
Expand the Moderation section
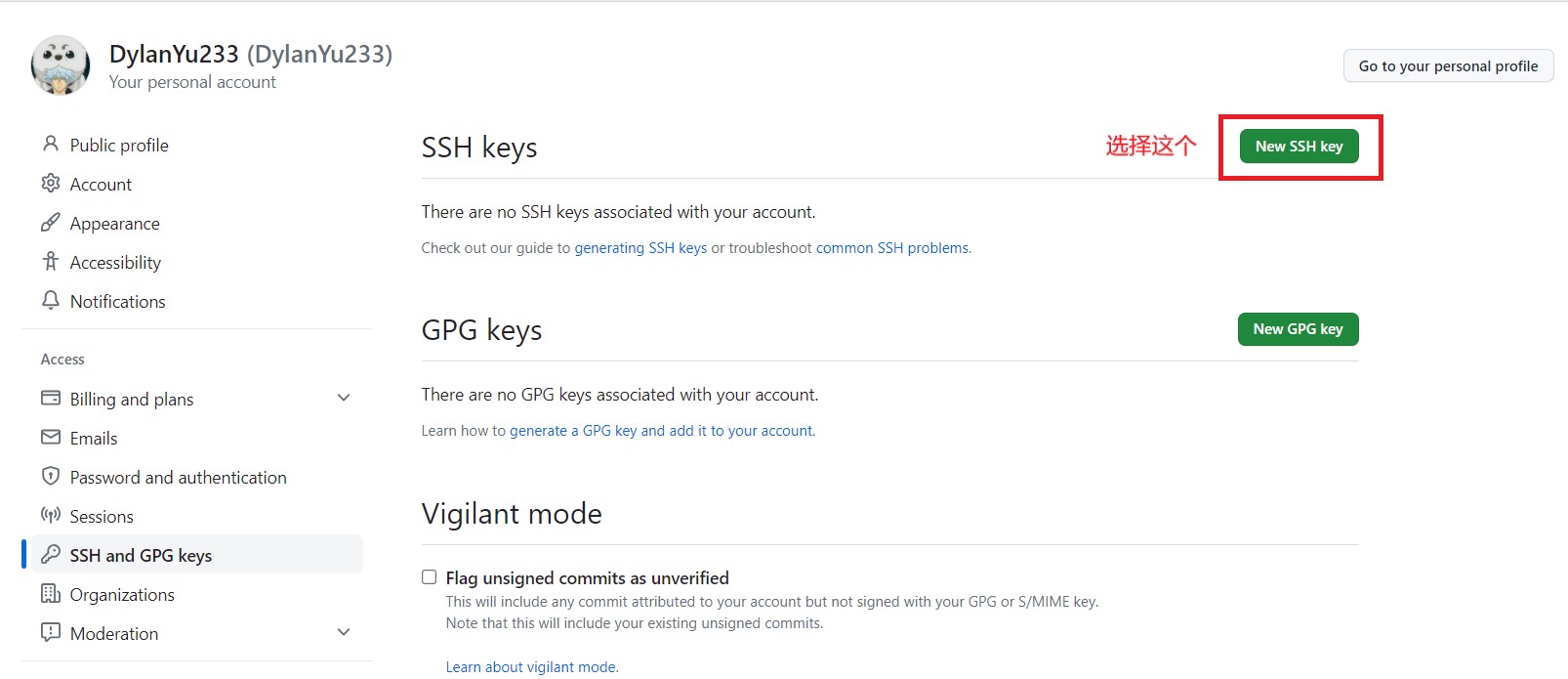[344, 632]
